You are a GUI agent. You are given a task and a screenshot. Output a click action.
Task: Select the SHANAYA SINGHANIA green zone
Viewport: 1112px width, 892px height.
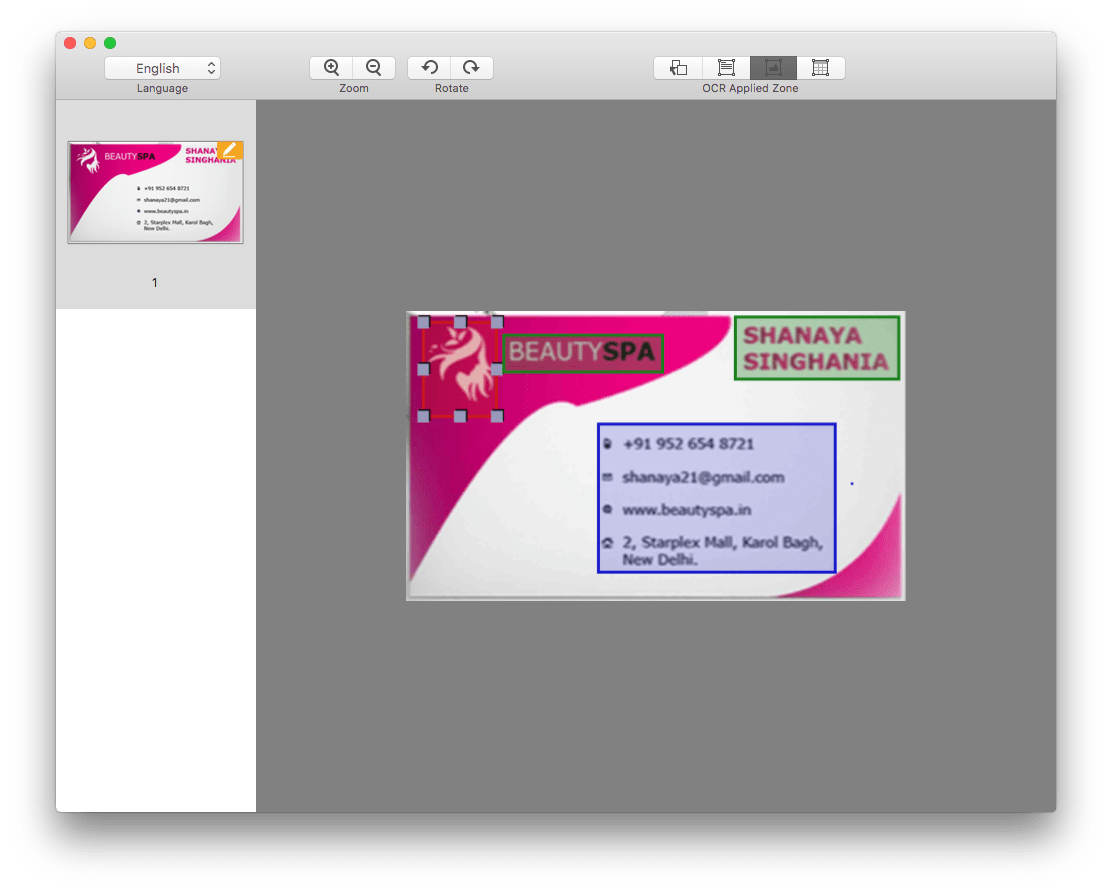tap(817, 348)
